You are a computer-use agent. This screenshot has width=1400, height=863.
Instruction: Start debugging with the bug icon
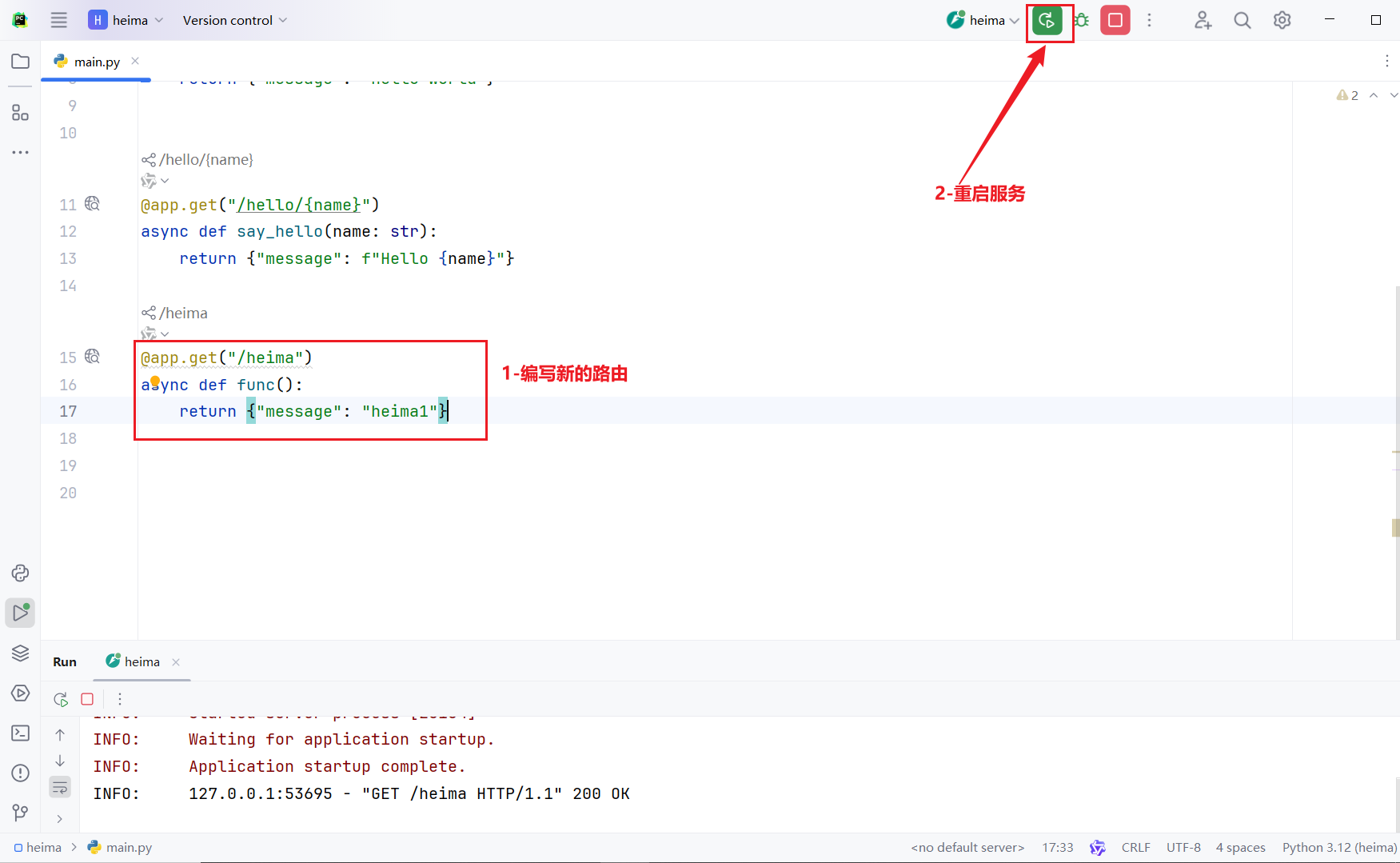coord(1082,21)
